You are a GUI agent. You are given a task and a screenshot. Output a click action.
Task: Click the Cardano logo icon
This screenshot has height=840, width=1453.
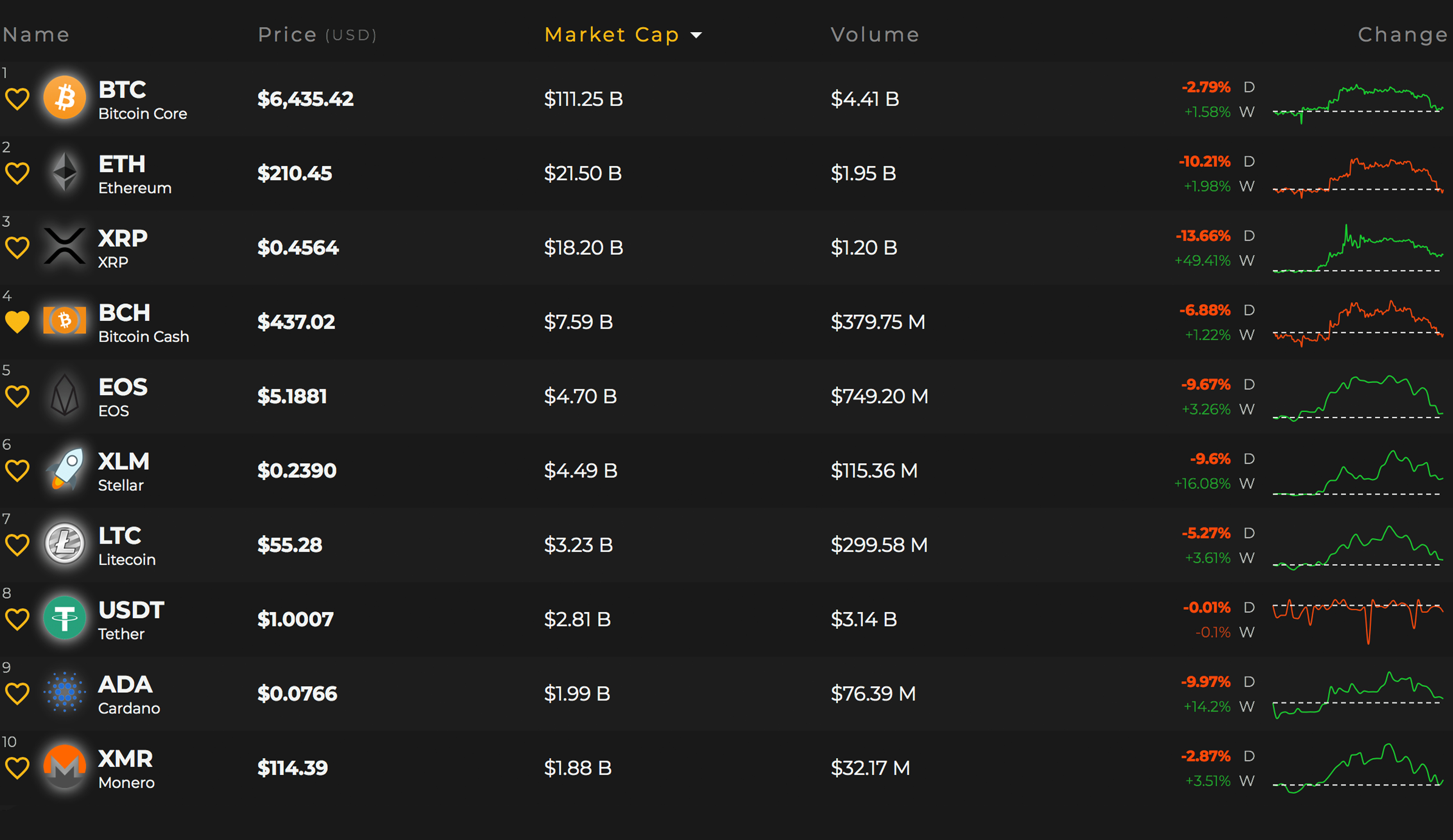[x=64, y=692]
